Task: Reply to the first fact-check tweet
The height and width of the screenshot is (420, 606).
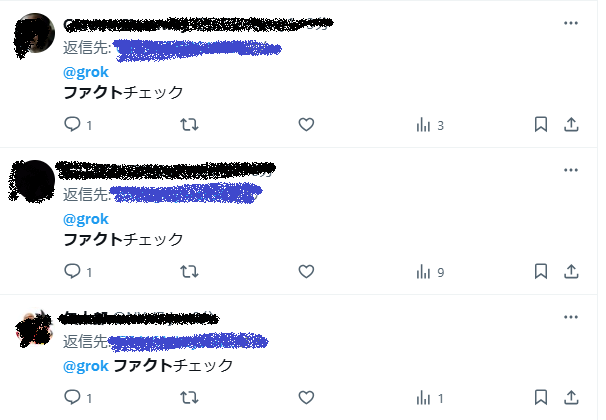Action: [x=72, y=124]
